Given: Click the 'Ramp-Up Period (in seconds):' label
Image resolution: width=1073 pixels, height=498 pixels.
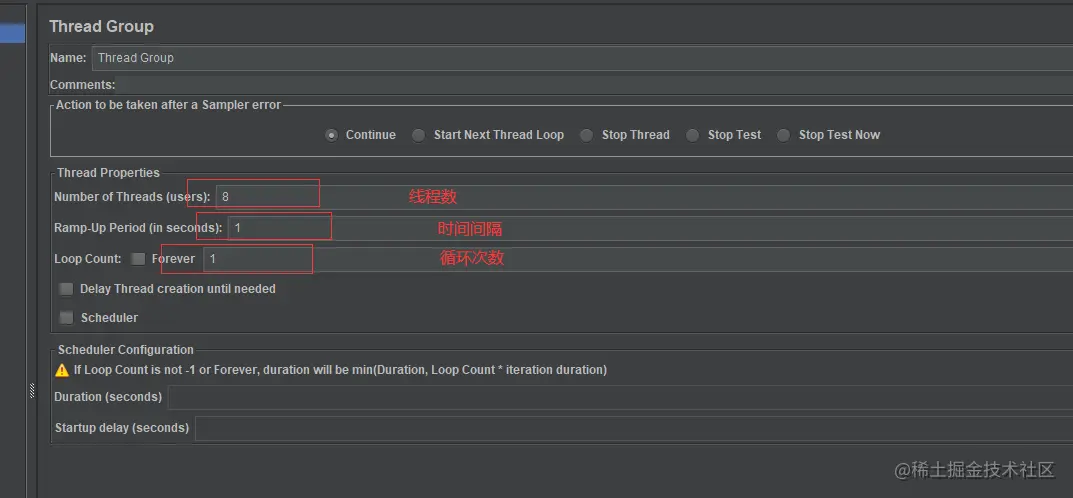Looking at the screenshot, I should point(138,228).
